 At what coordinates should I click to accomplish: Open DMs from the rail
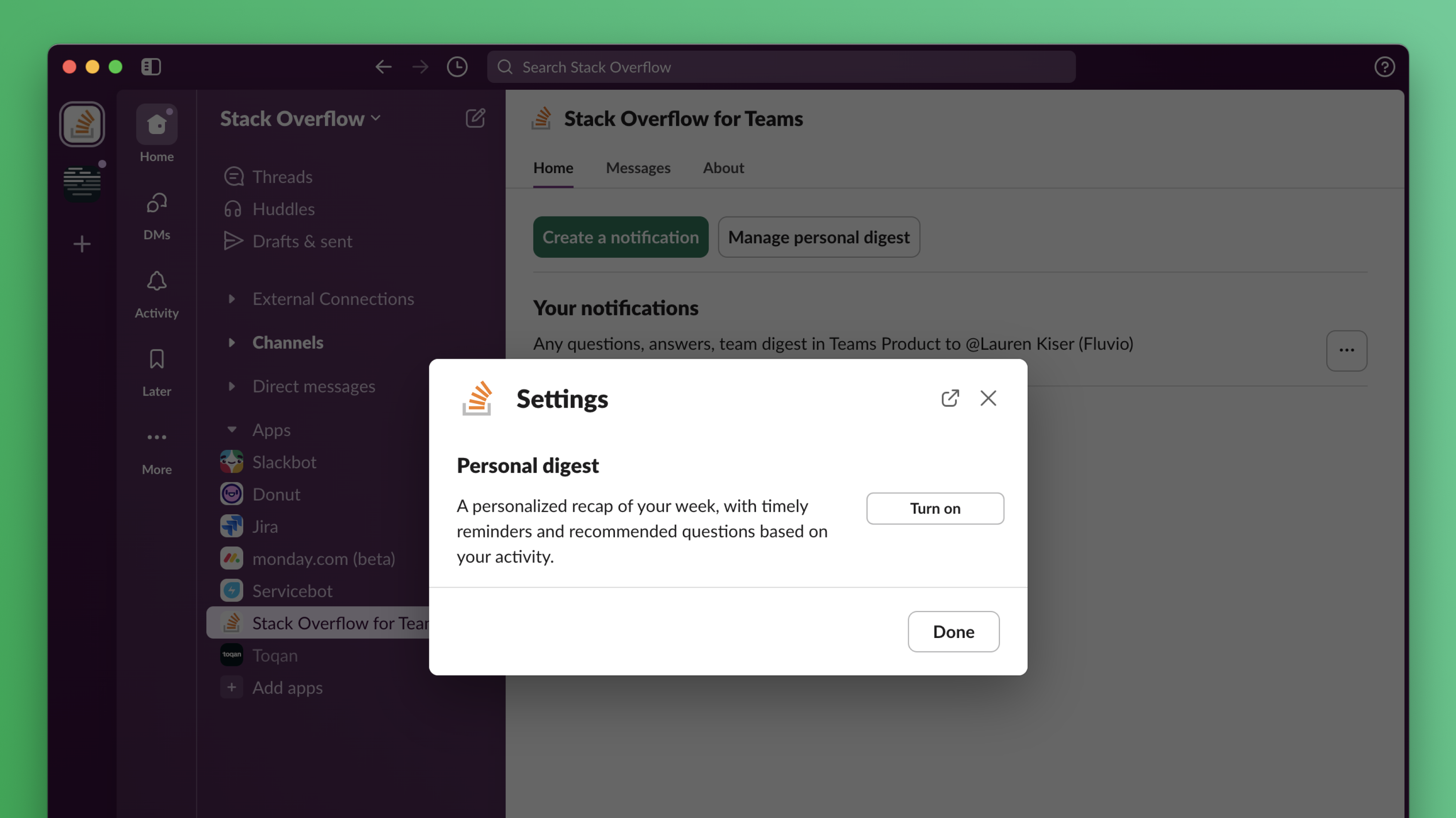point(156,217)
